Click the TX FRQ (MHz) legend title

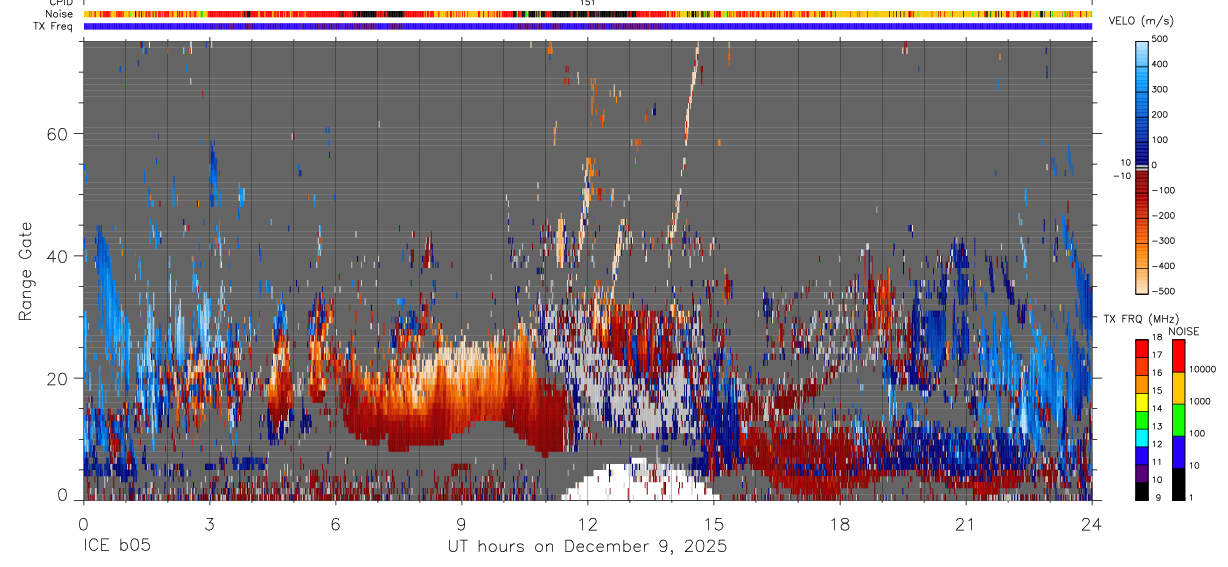click(1139, 319)
